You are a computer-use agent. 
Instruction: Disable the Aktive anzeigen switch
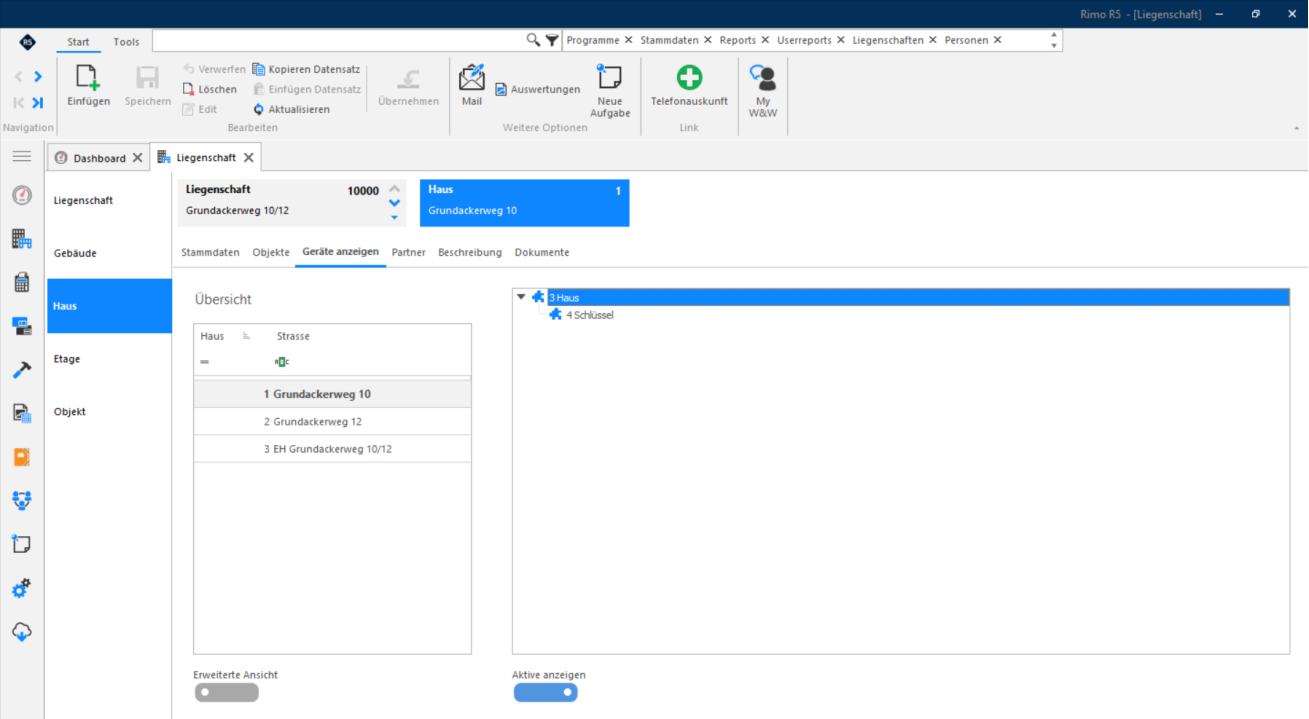tap(545, 692)
